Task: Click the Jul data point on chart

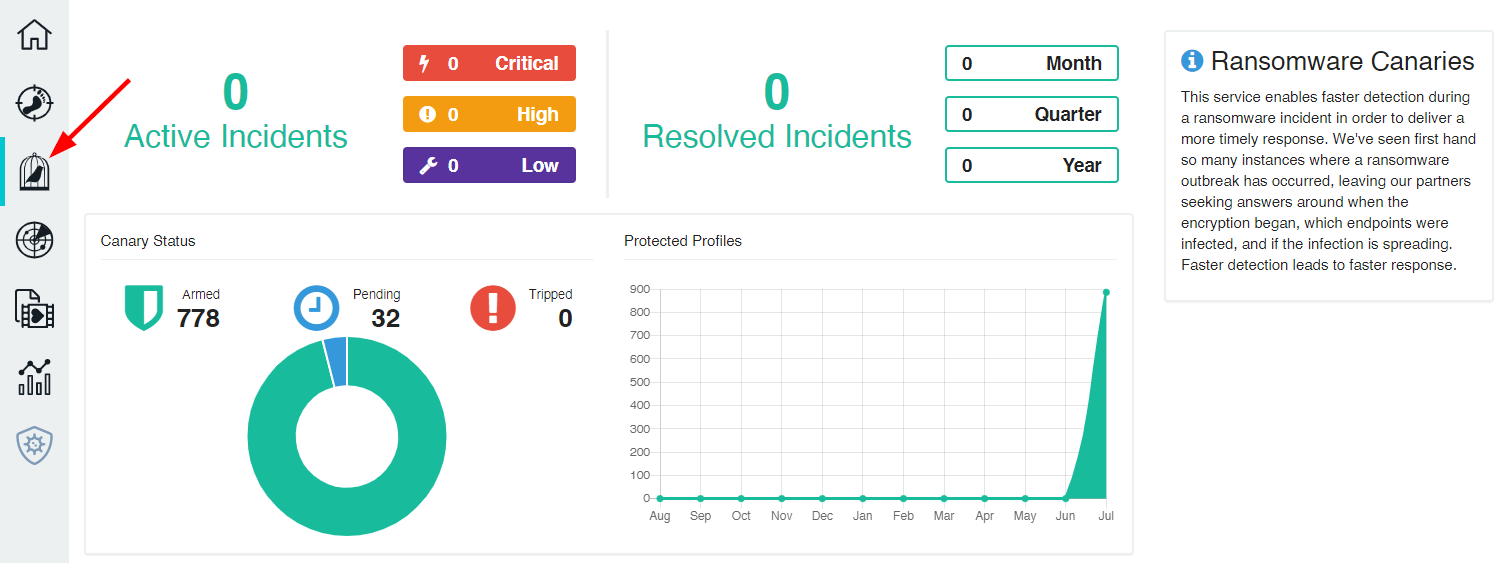Action: 1106,292
